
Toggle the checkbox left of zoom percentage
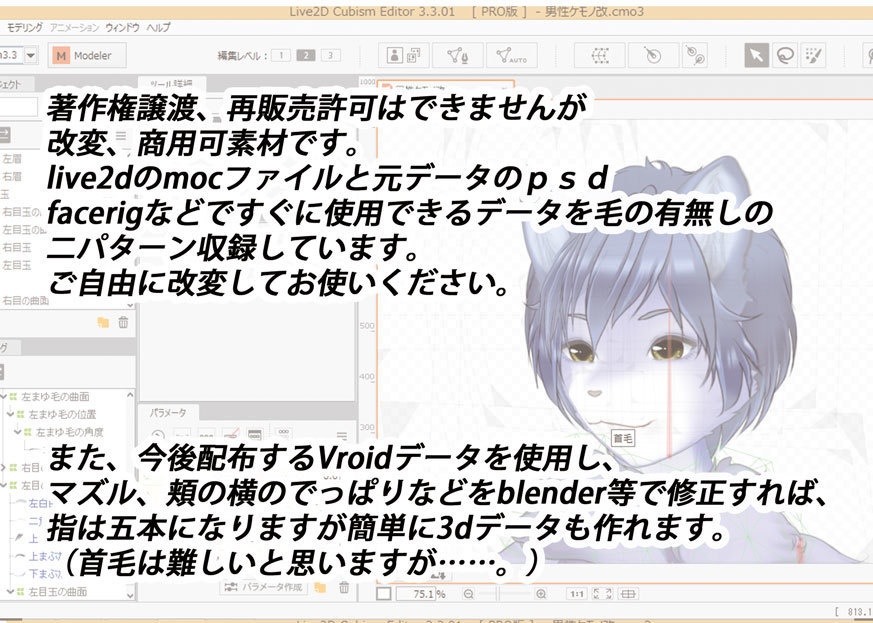point(384,593)
